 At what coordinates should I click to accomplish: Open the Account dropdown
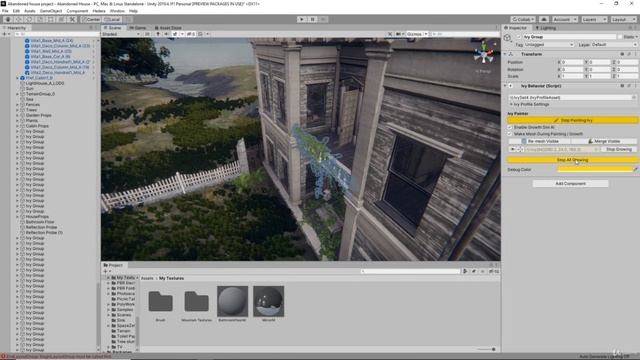pos(564,19)
